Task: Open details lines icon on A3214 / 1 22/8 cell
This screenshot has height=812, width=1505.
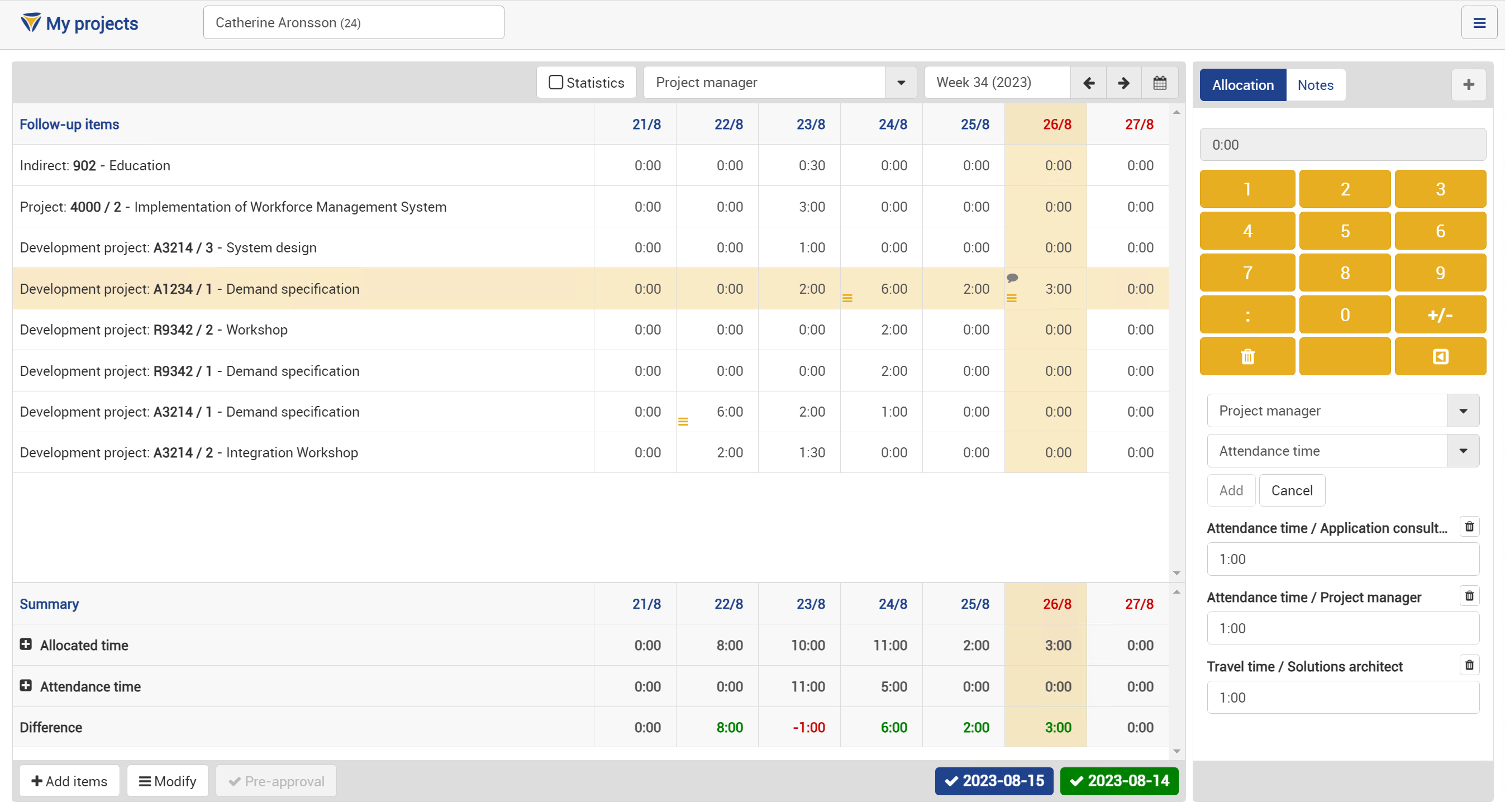Action: click(x=683, y=422)
